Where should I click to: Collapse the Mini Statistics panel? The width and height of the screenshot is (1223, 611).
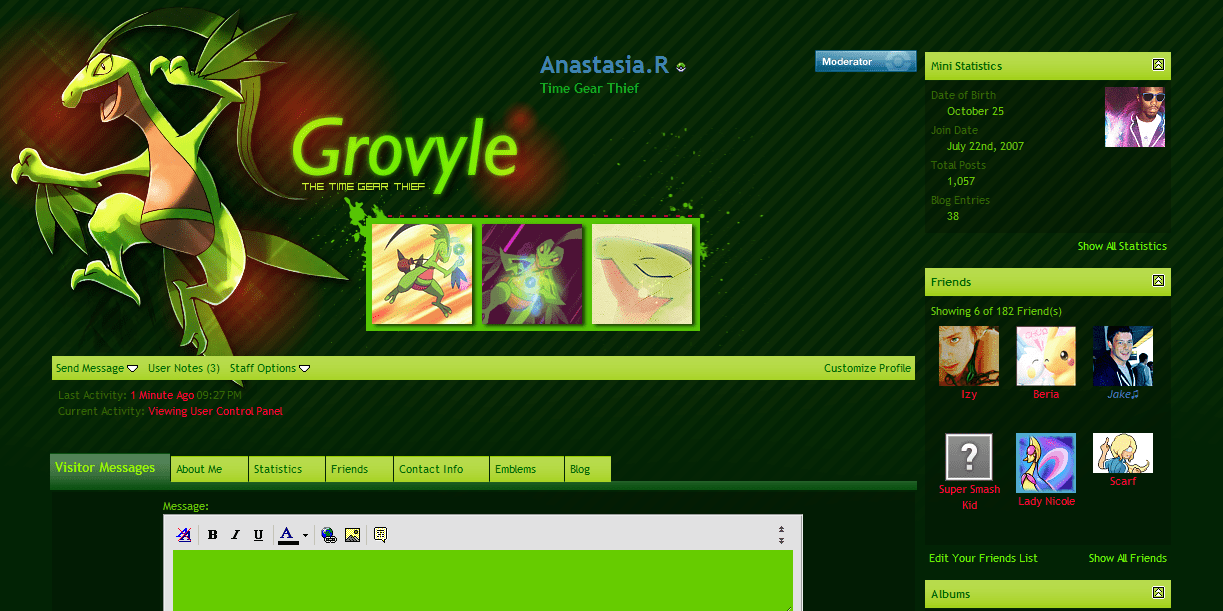1158,65
